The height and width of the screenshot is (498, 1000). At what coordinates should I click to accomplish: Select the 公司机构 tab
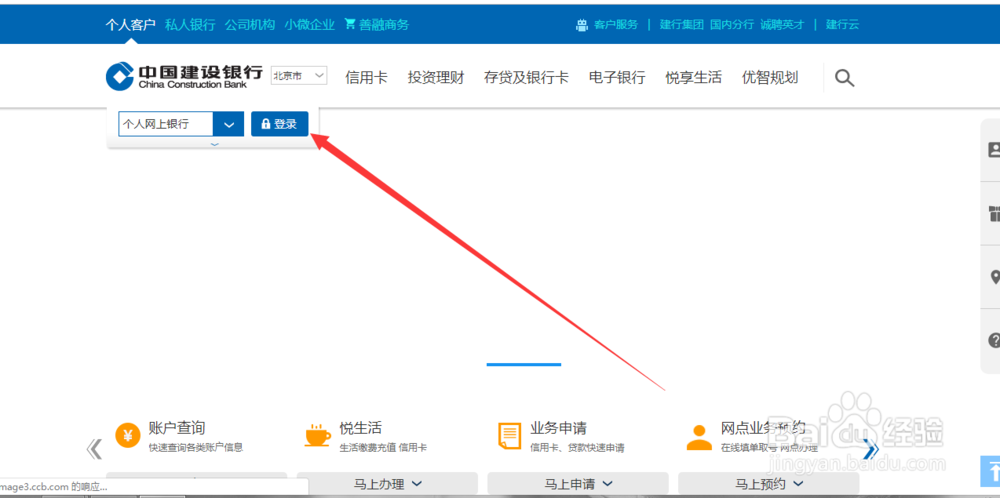[250, 25]
